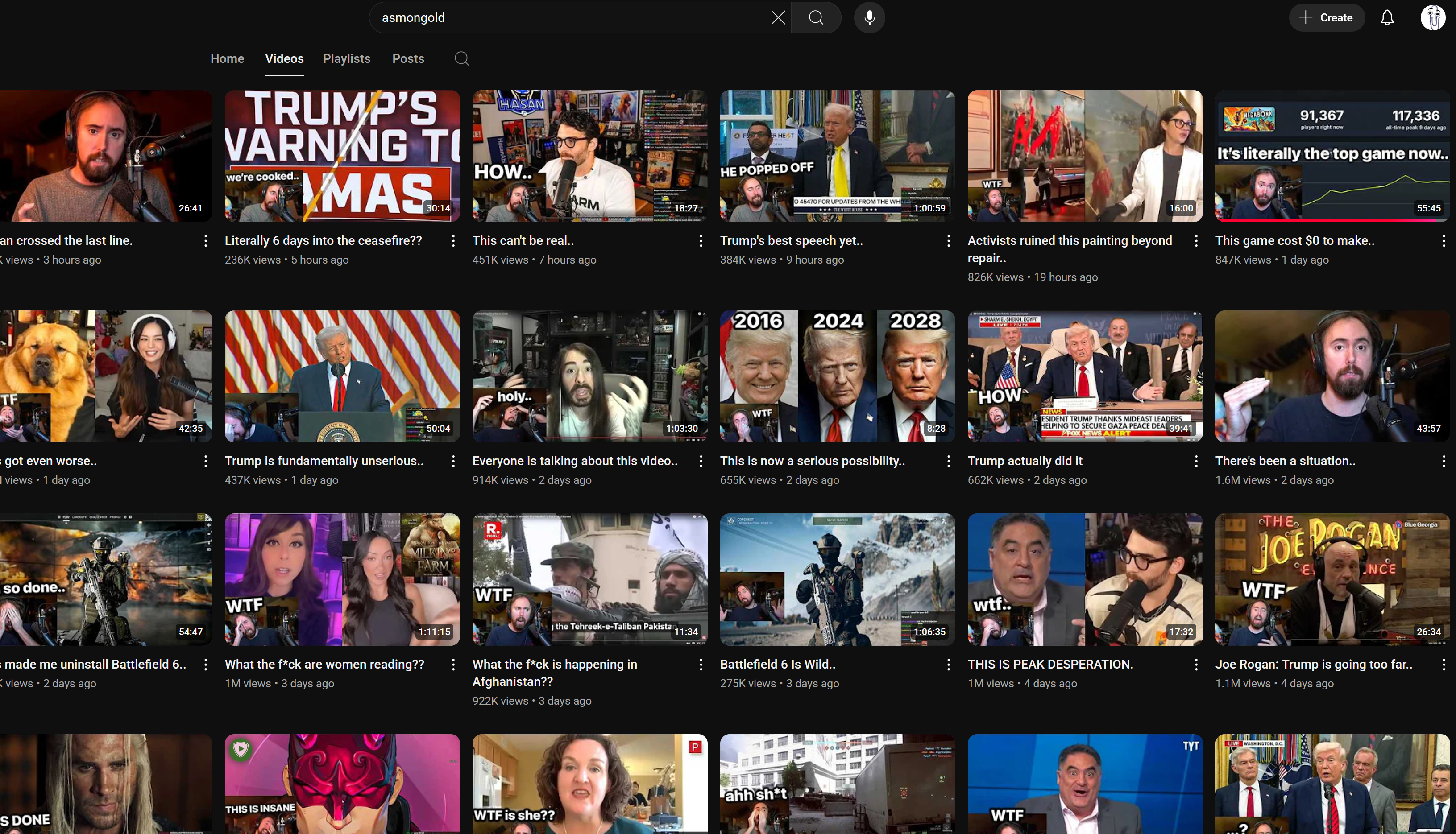Open options for 'Trump's best speech yet..'
This screenshot has width=1456, height=834.
pyautogui.click(x=948, y=241)
